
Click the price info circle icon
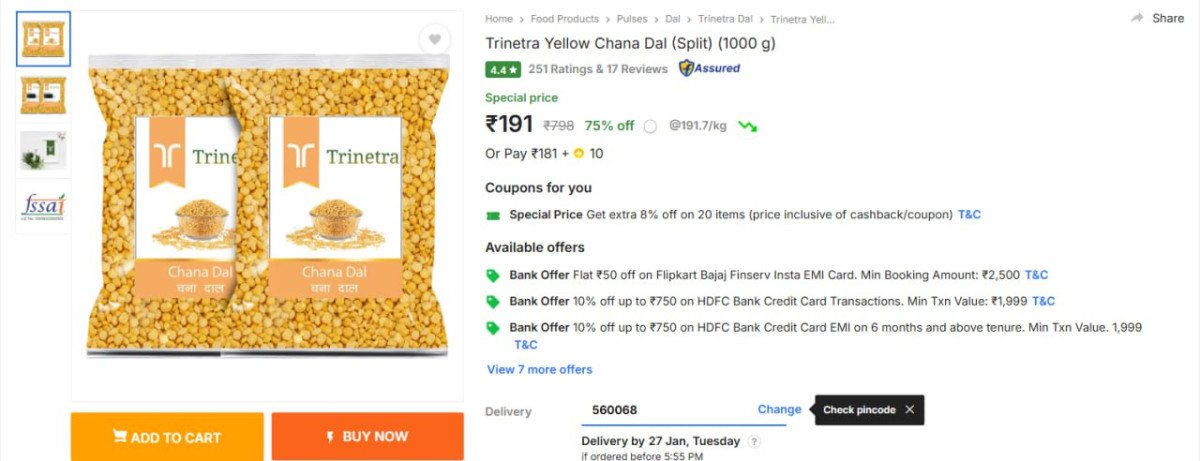tap(650, 126)
